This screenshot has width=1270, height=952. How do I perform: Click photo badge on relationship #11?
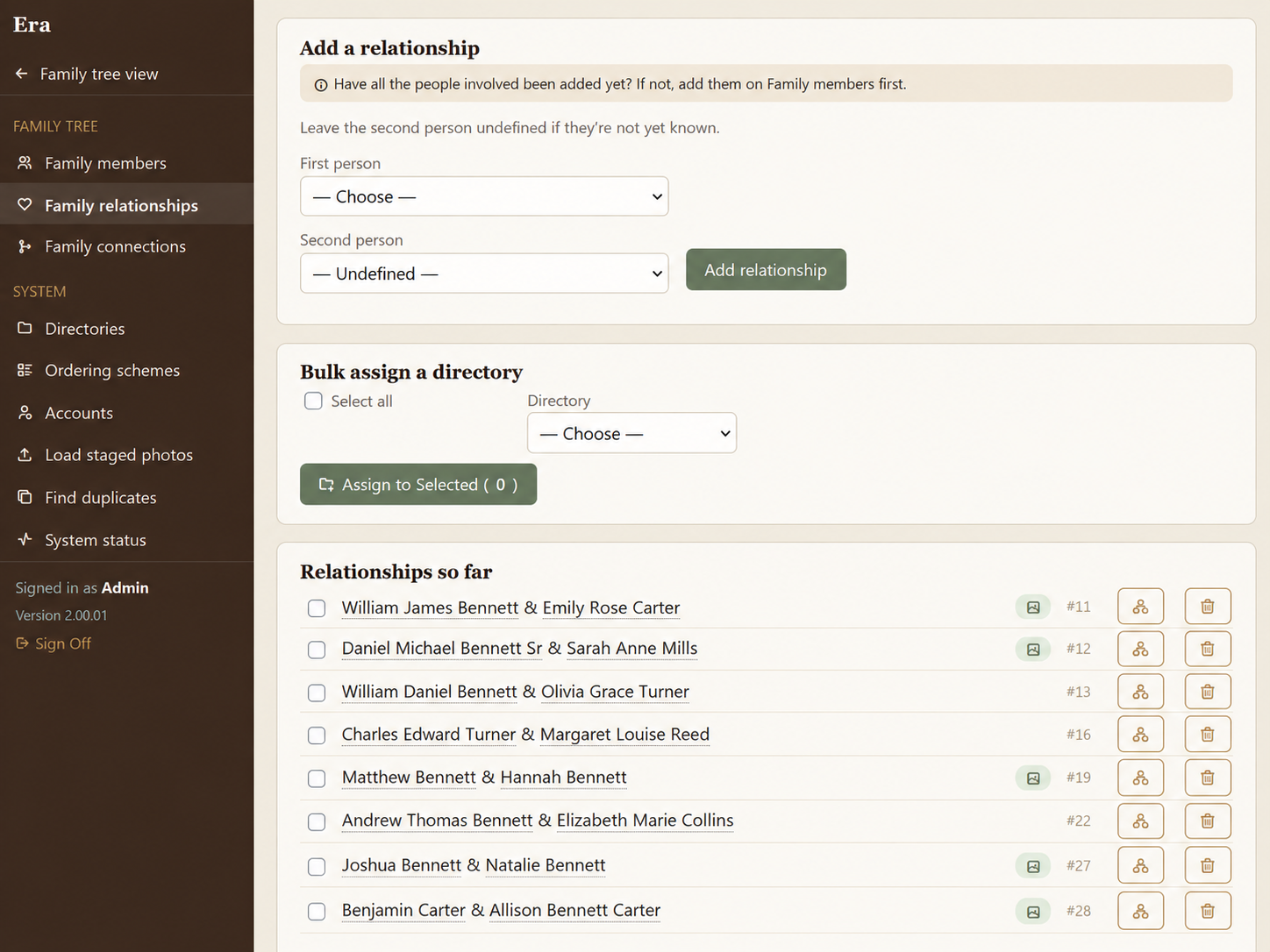coord(1033,607)
